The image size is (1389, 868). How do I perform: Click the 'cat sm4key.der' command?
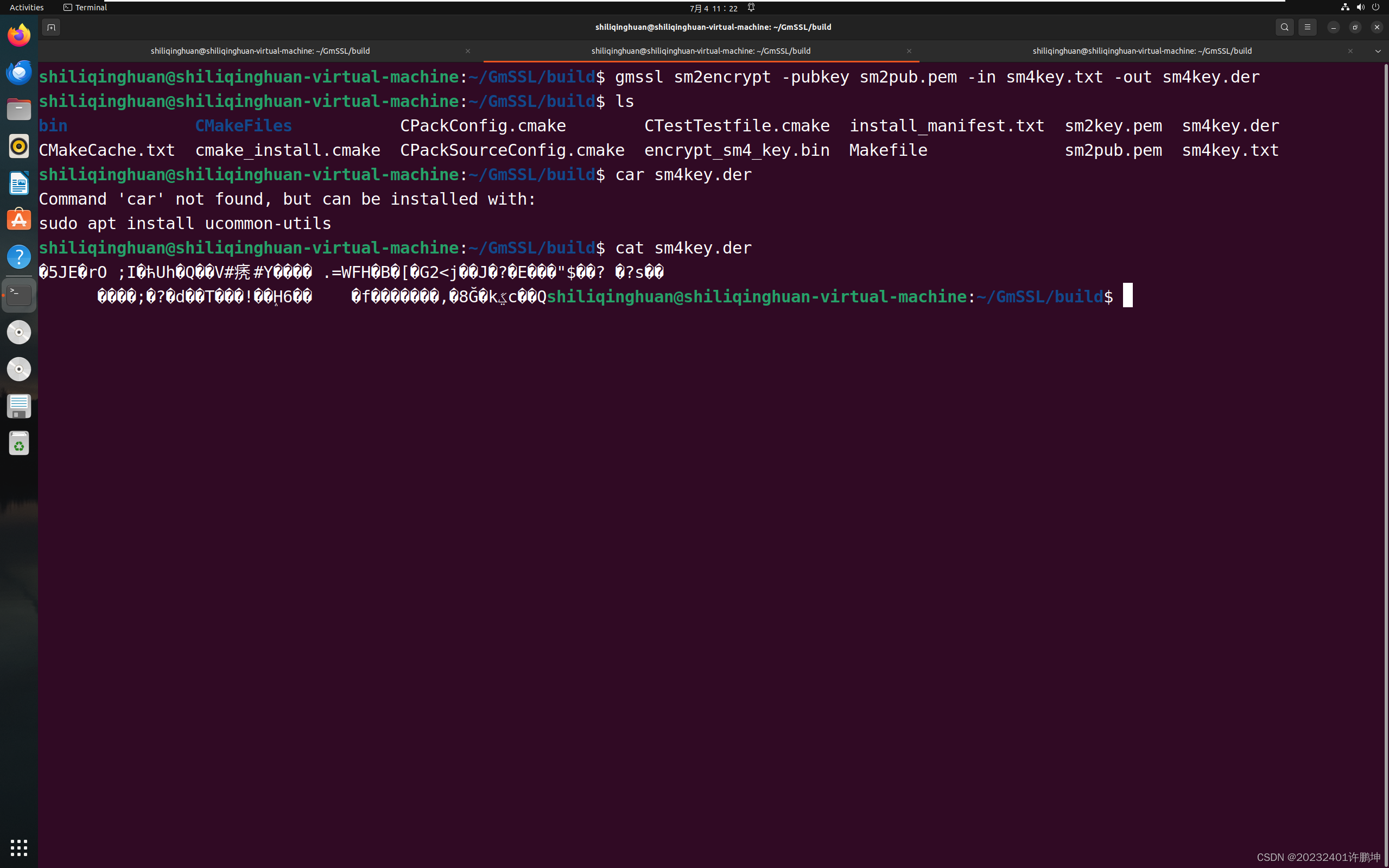pyautogui.click(x=683, y=248)
